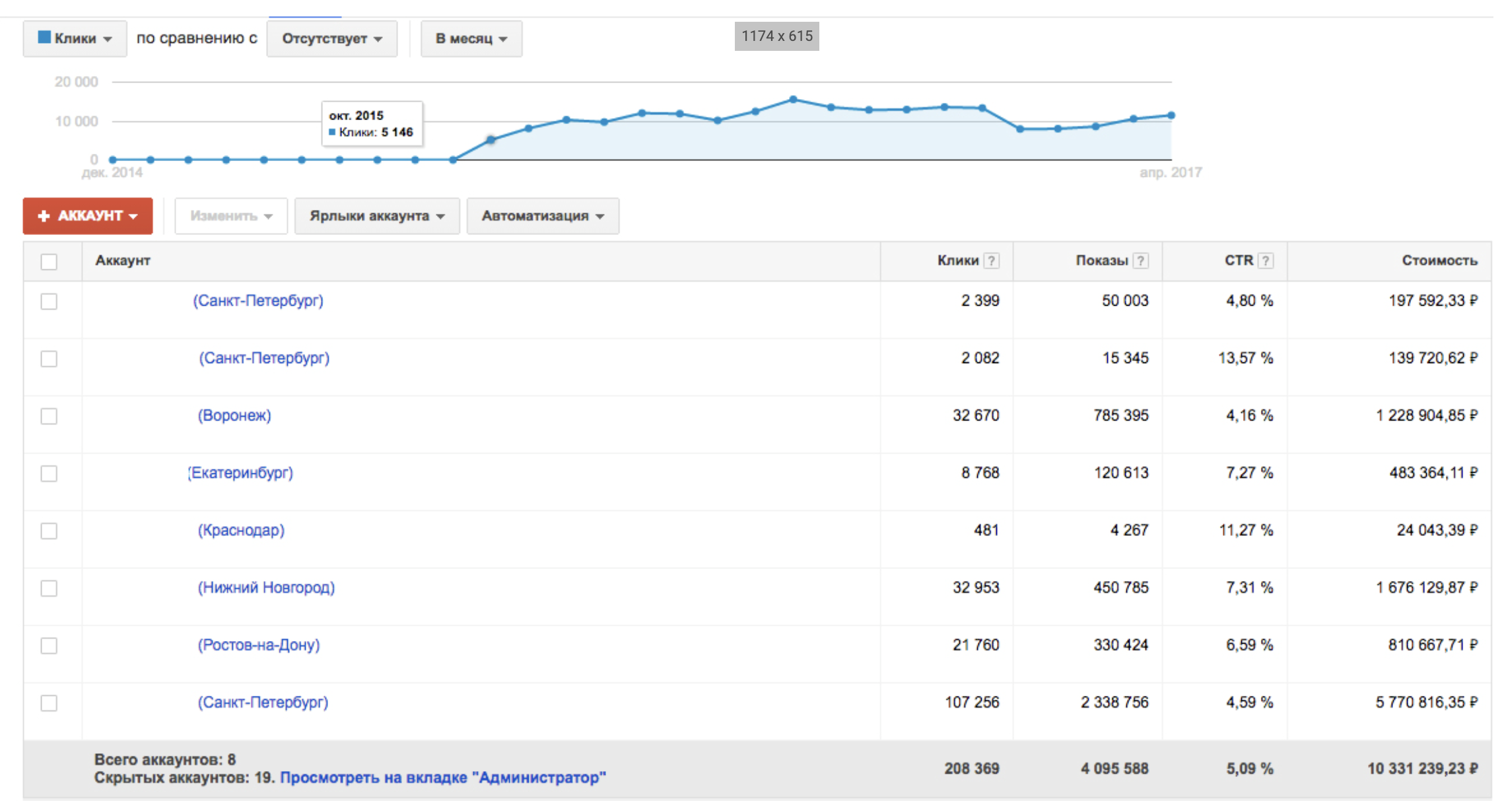Open the Ростов-на-Дону account link

click(259, 645)
